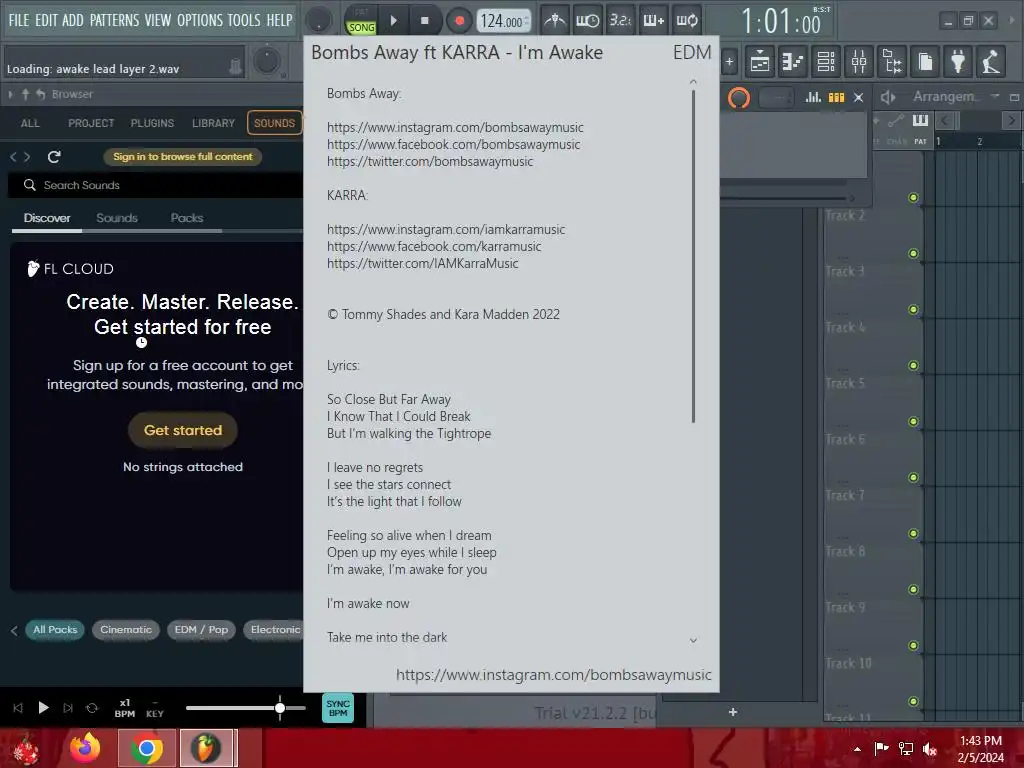Click the 124.000 tempo field
1024x768 pixels.
click(x=504, y=21)
